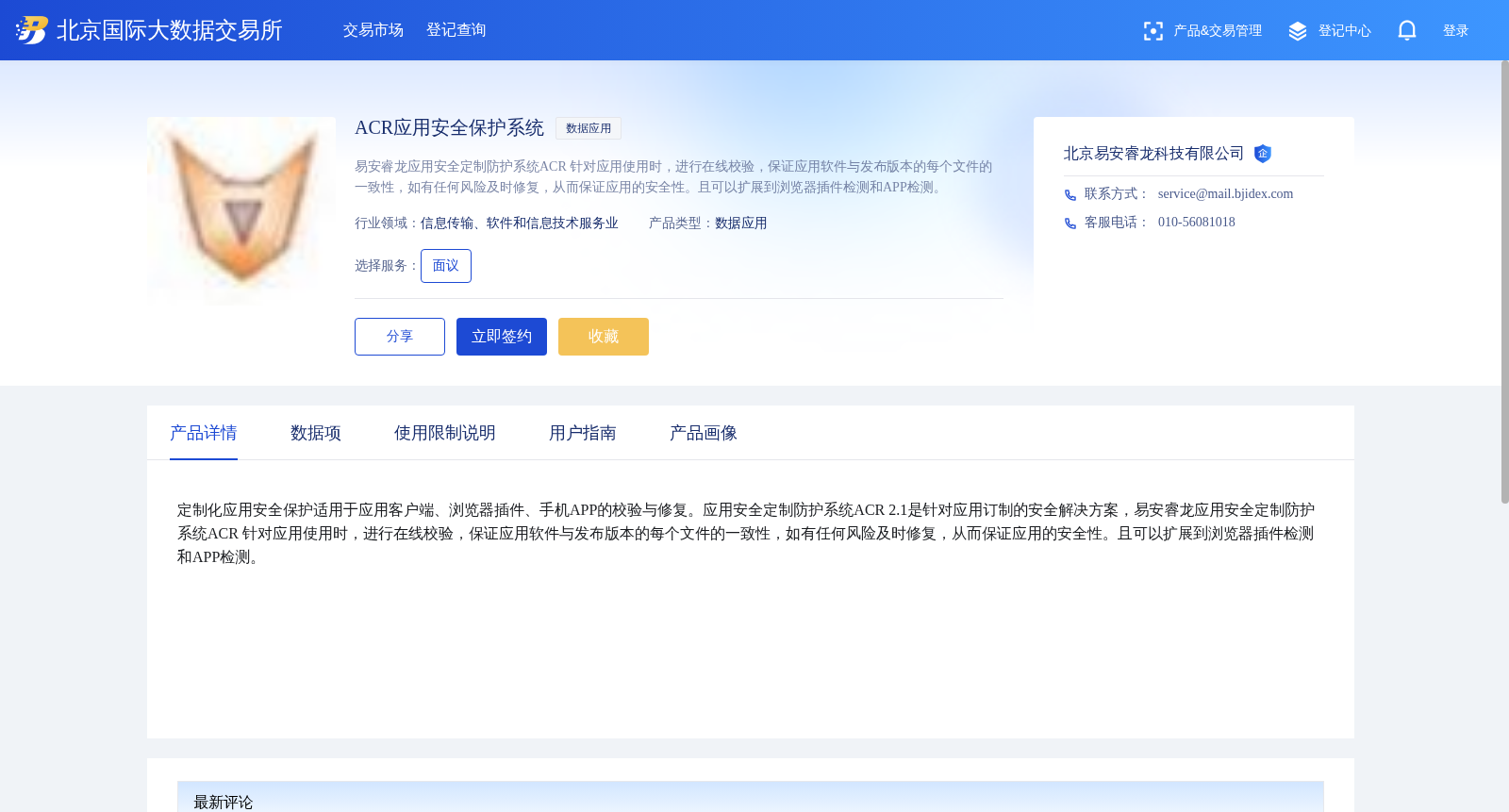Click phone number 010-56081018
This screenshot has width=1509, height=812.
coord(1196,223)
